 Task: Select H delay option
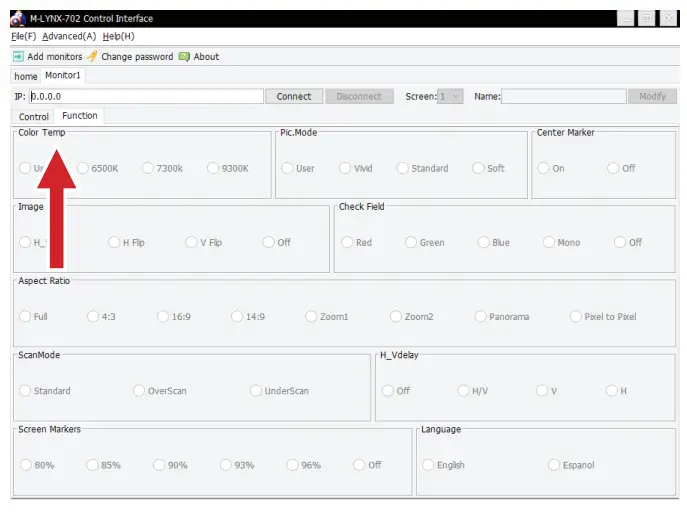(616, 390)
